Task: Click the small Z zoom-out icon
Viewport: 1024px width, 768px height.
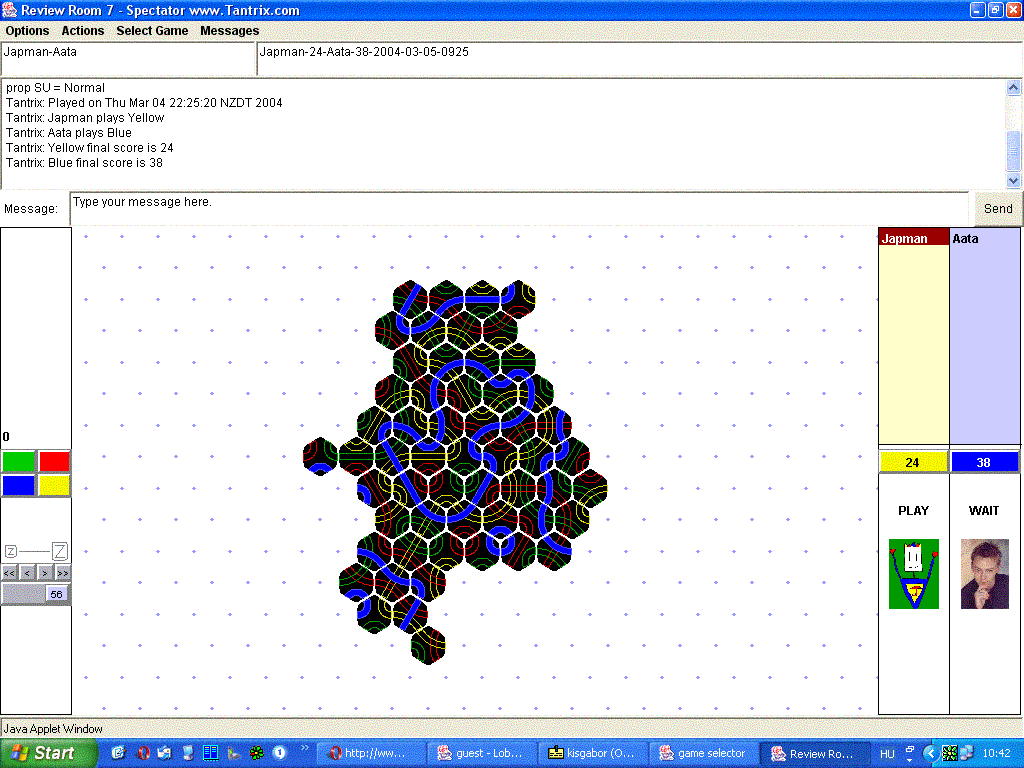Action: [x=11, y=551]
